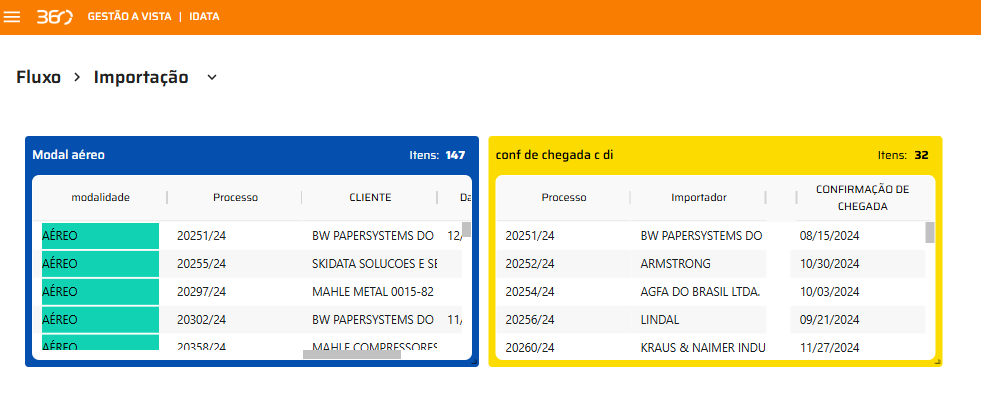Click process 20256/24

[530, 320]
